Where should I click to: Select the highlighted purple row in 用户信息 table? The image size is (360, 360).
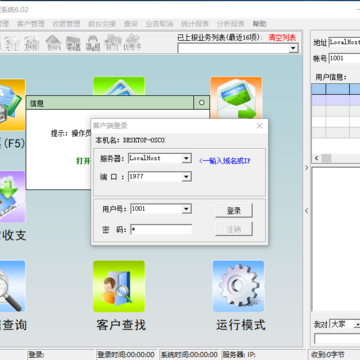coord(336,100)
